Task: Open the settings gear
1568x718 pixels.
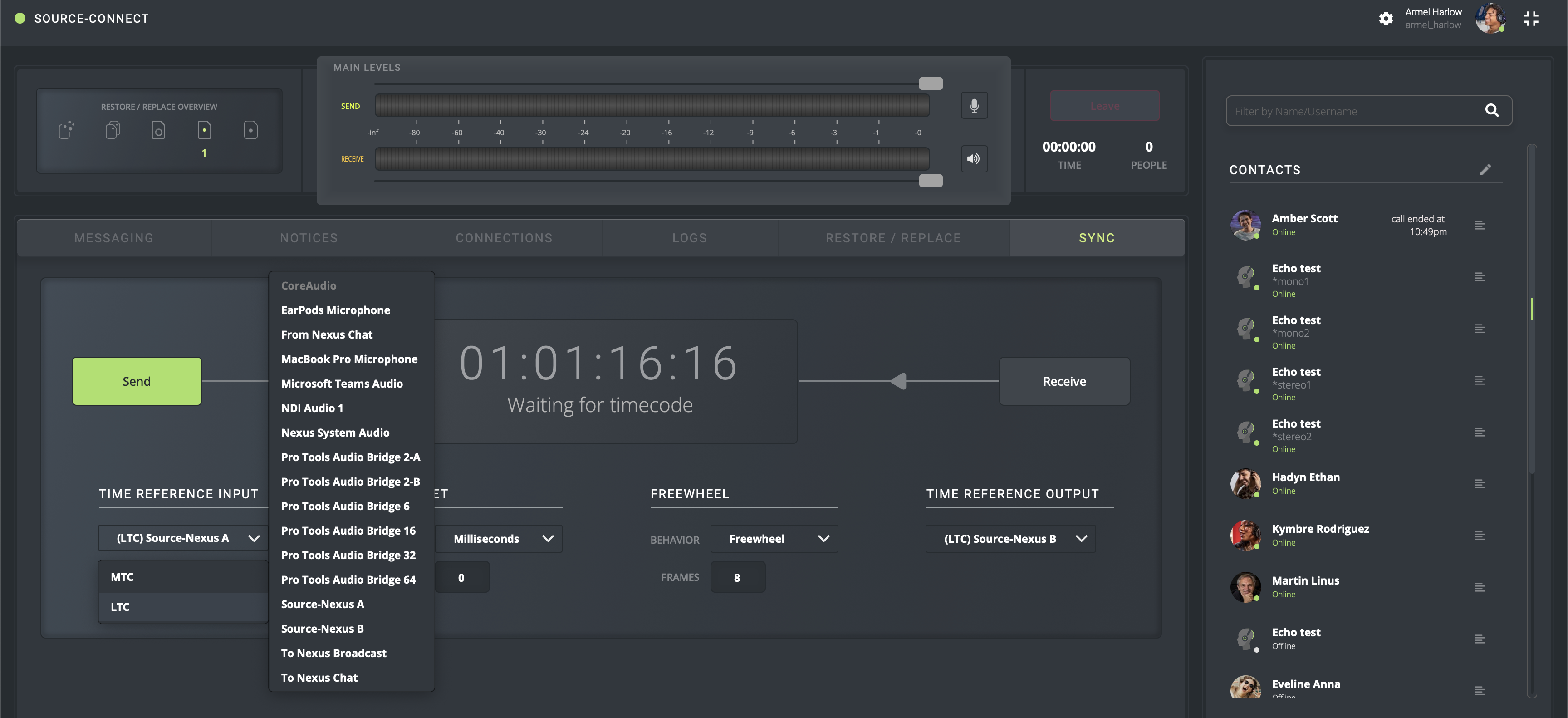Action: pos(1386,18)
